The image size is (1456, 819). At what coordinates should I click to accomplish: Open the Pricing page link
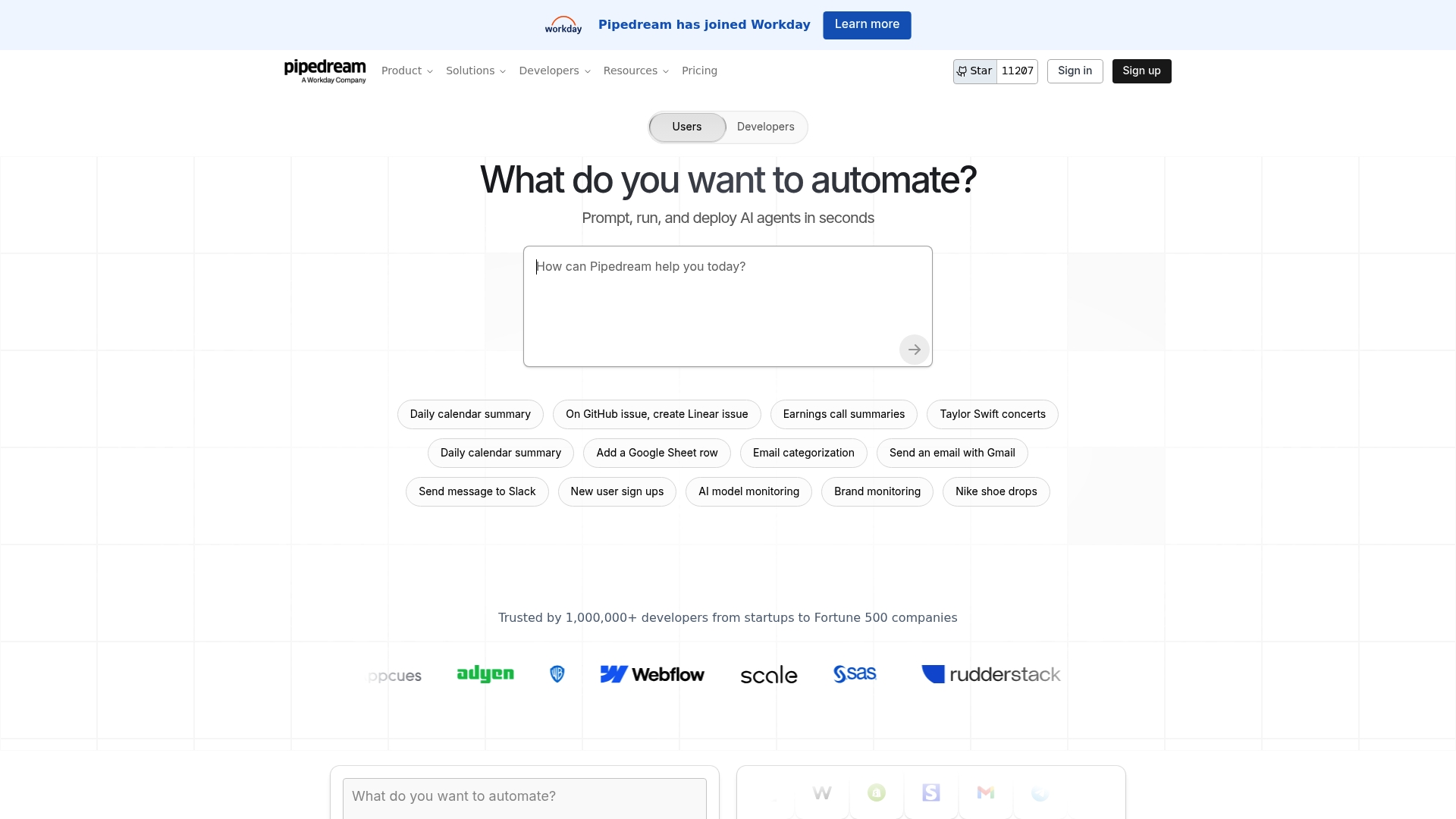[x=699, y=71]
